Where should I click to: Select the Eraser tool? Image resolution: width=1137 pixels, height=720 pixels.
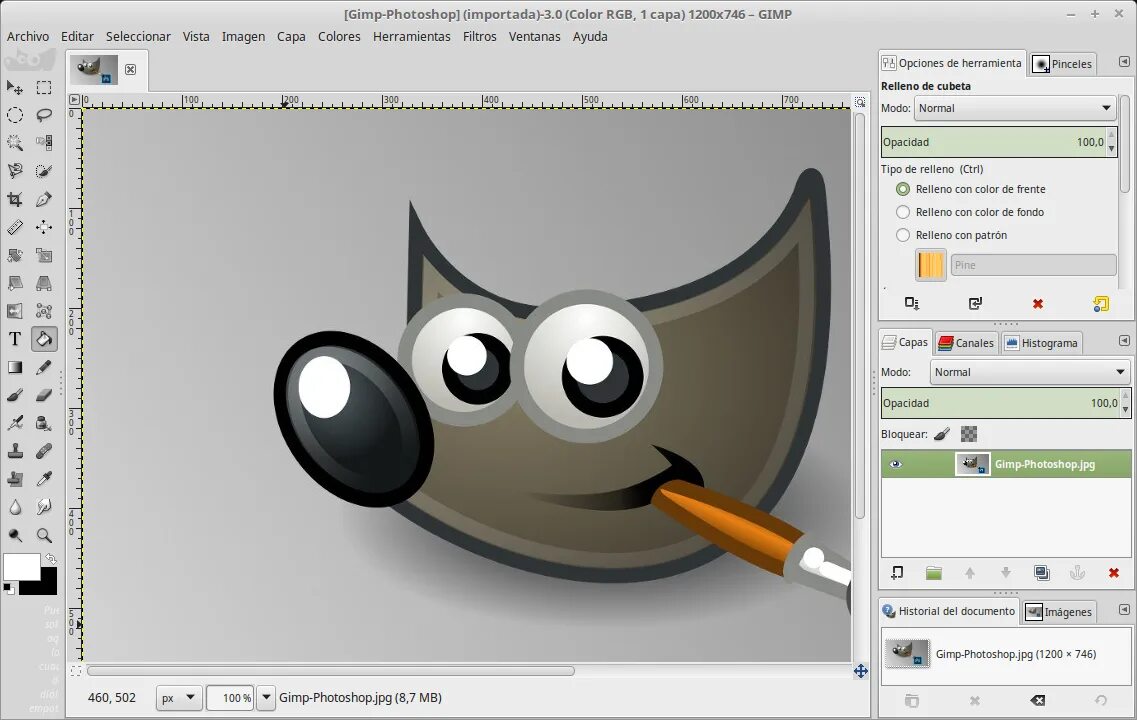point(44,395)
